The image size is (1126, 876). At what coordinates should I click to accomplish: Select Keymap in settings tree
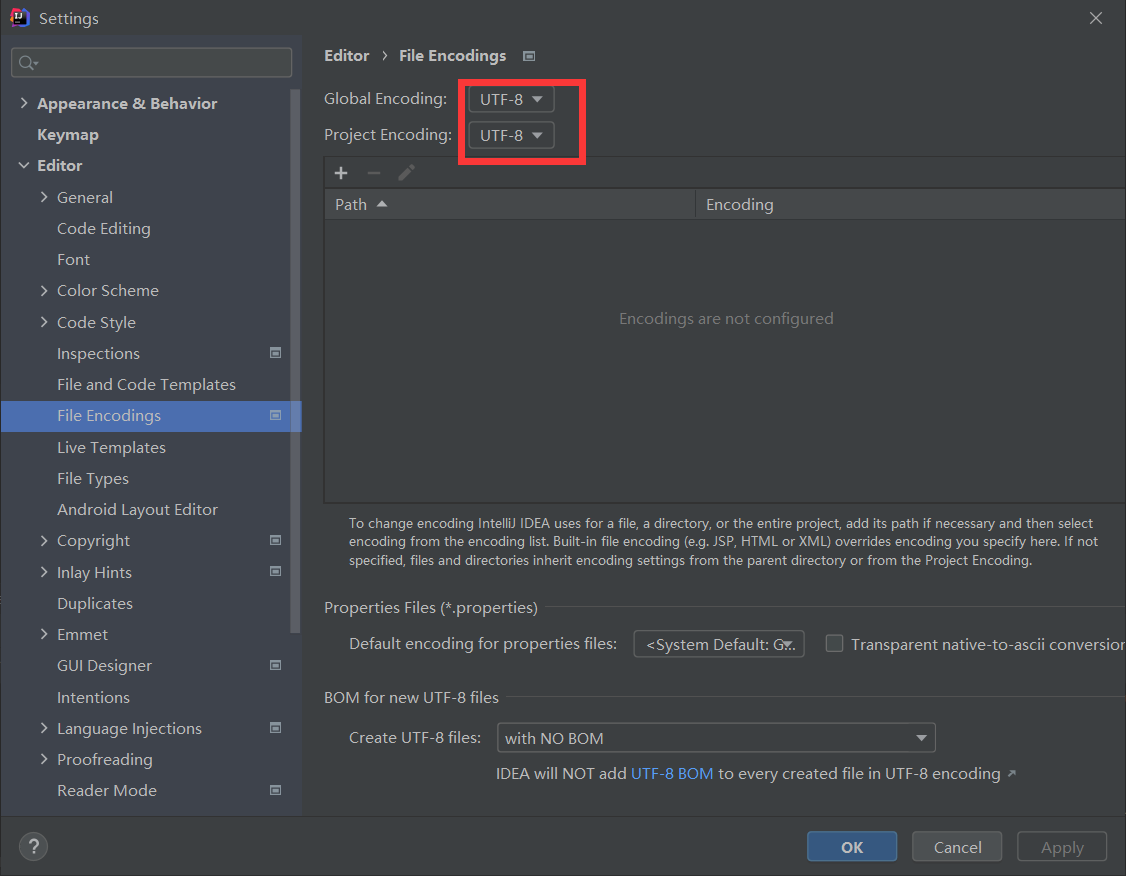(68, 134)
